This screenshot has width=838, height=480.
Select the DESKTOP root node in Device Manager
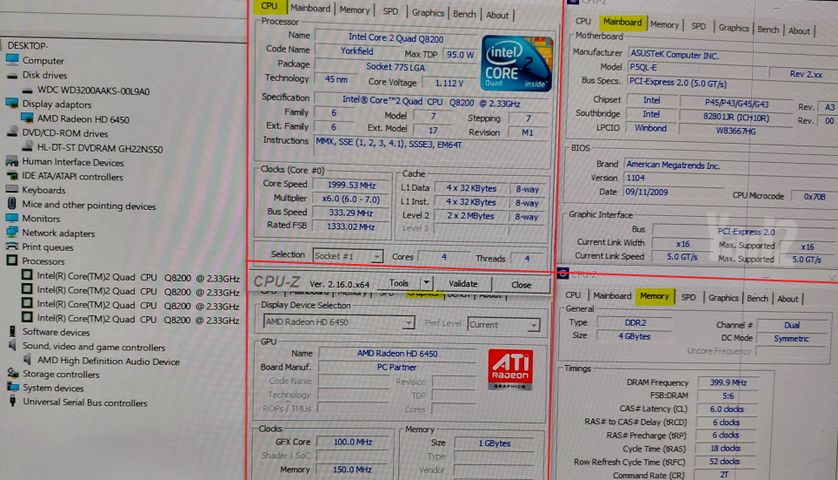27,45
